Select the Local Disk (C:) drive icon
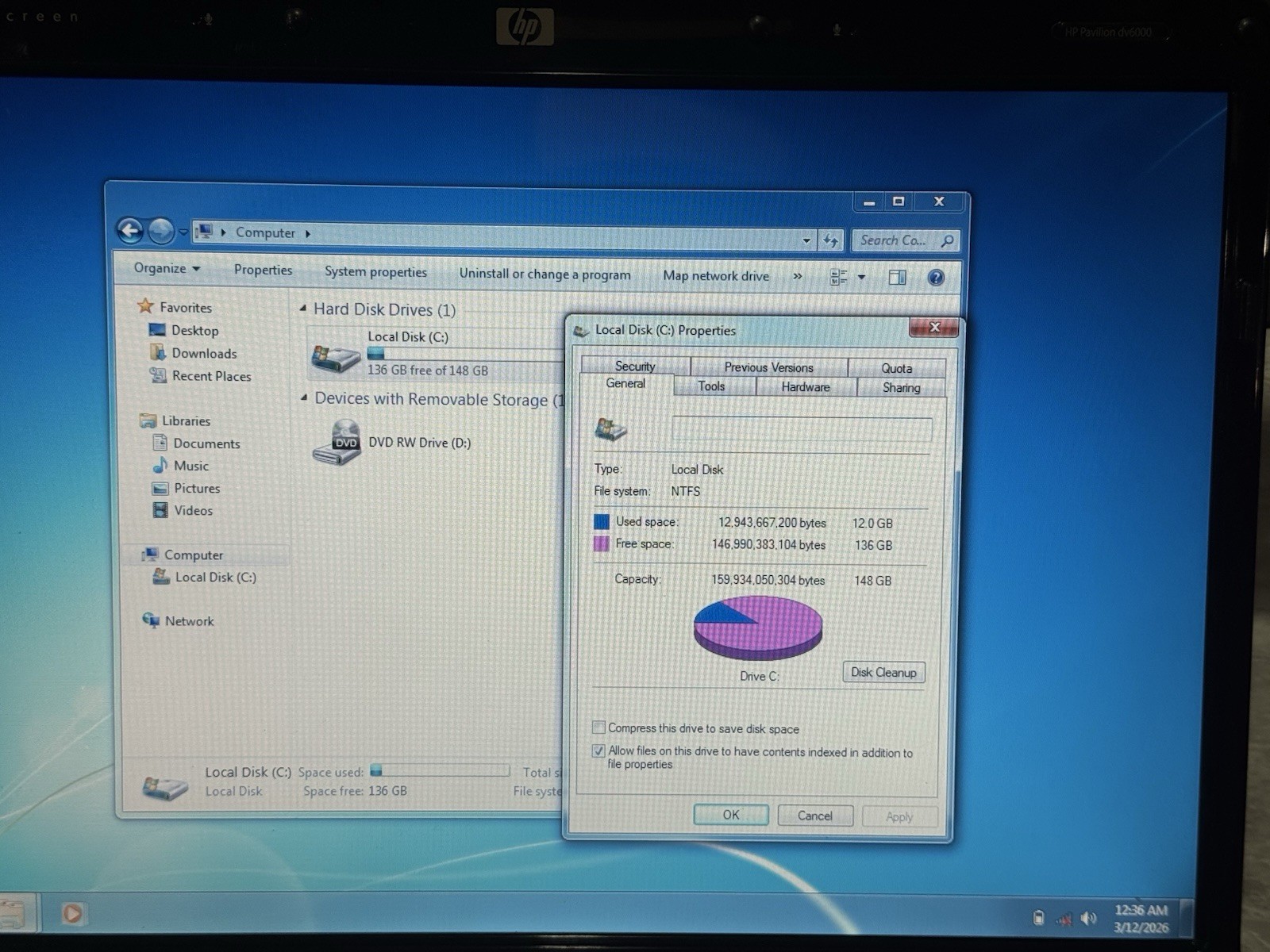This screenshot has width=1270, height=952. [336, 358]
